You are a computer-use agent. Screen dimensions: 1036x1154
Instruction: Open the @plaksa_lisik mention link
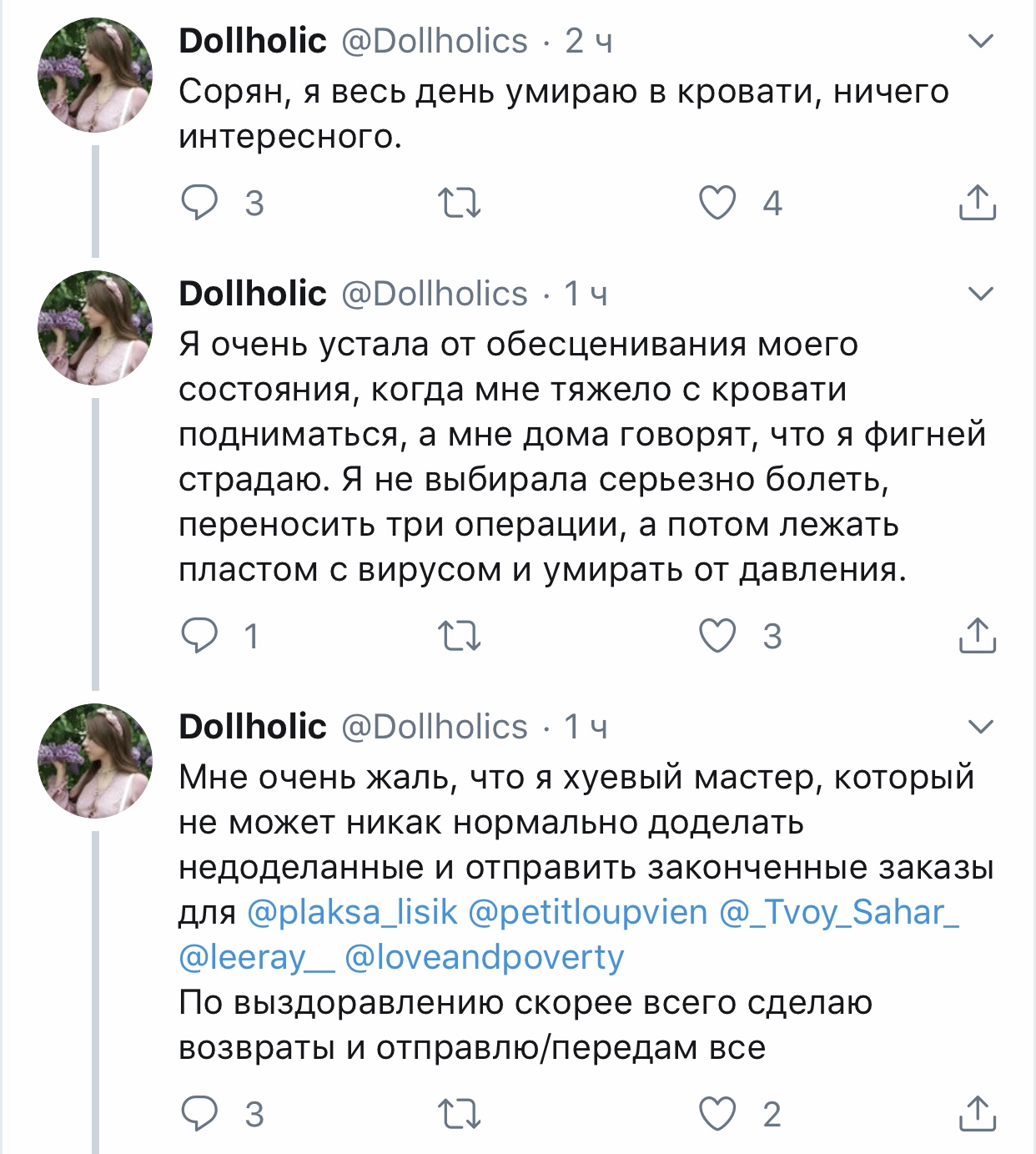tap(352, 912)
